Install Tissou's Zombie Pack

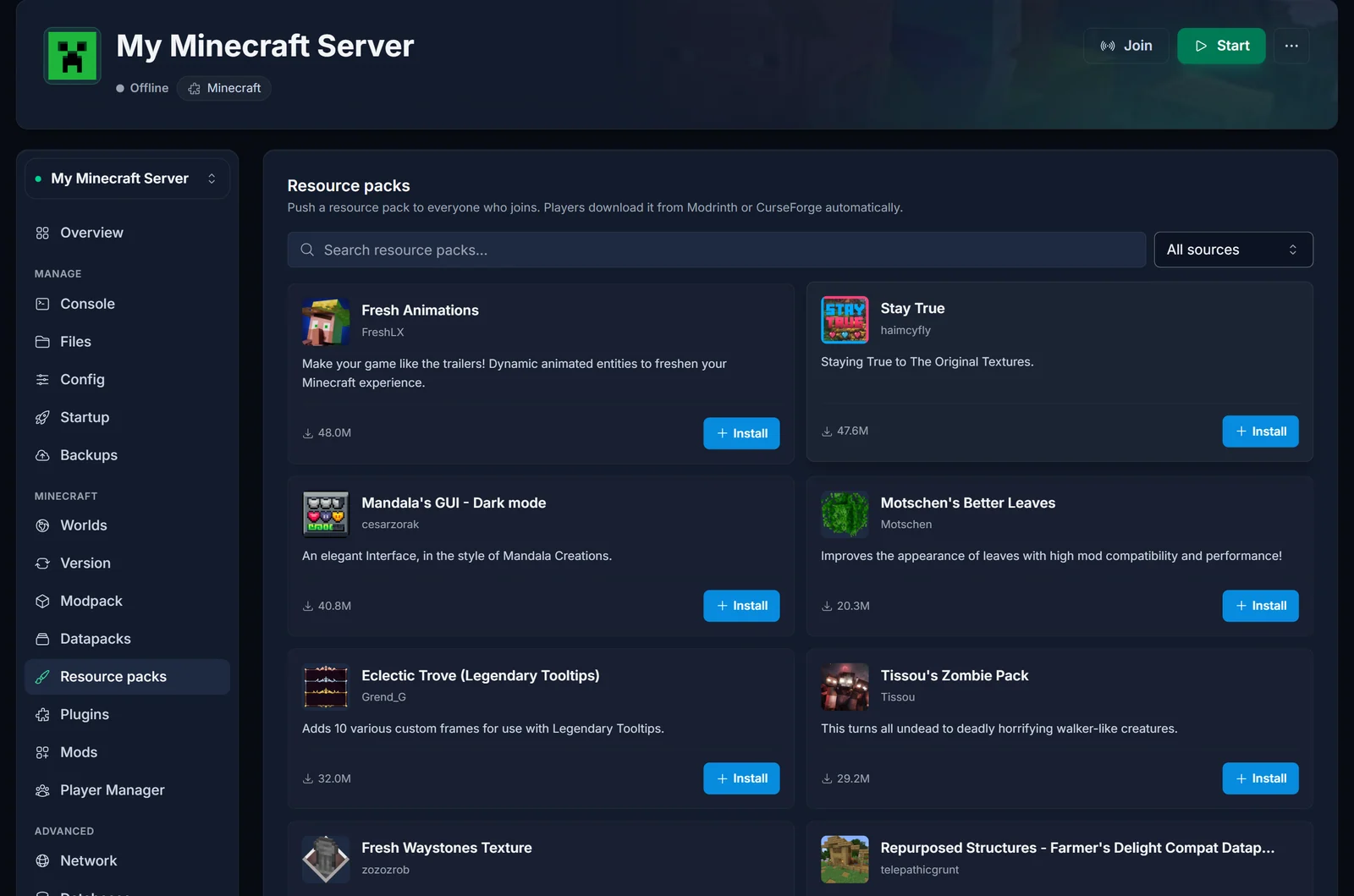pyautogui.click(x=1260, y=778)
